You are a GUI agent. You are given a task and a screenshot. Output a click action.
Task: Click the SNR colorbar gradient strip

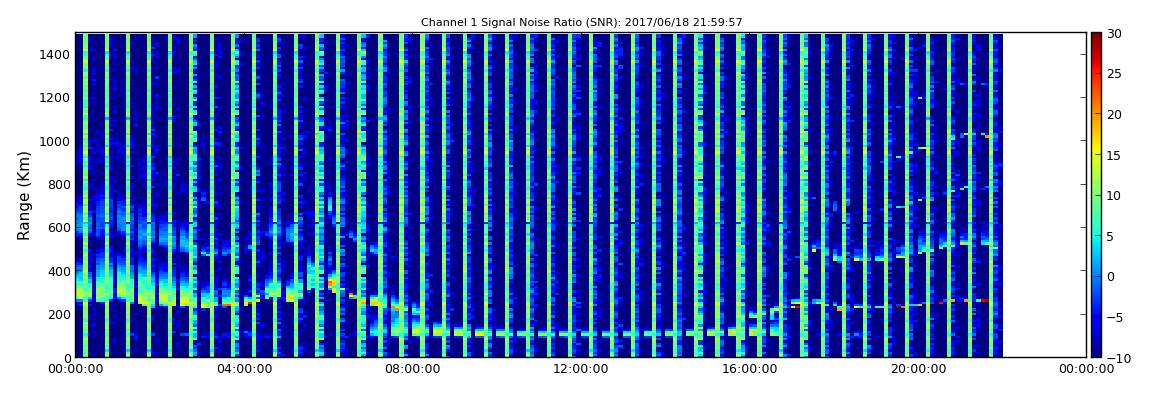coord(1096,195)
